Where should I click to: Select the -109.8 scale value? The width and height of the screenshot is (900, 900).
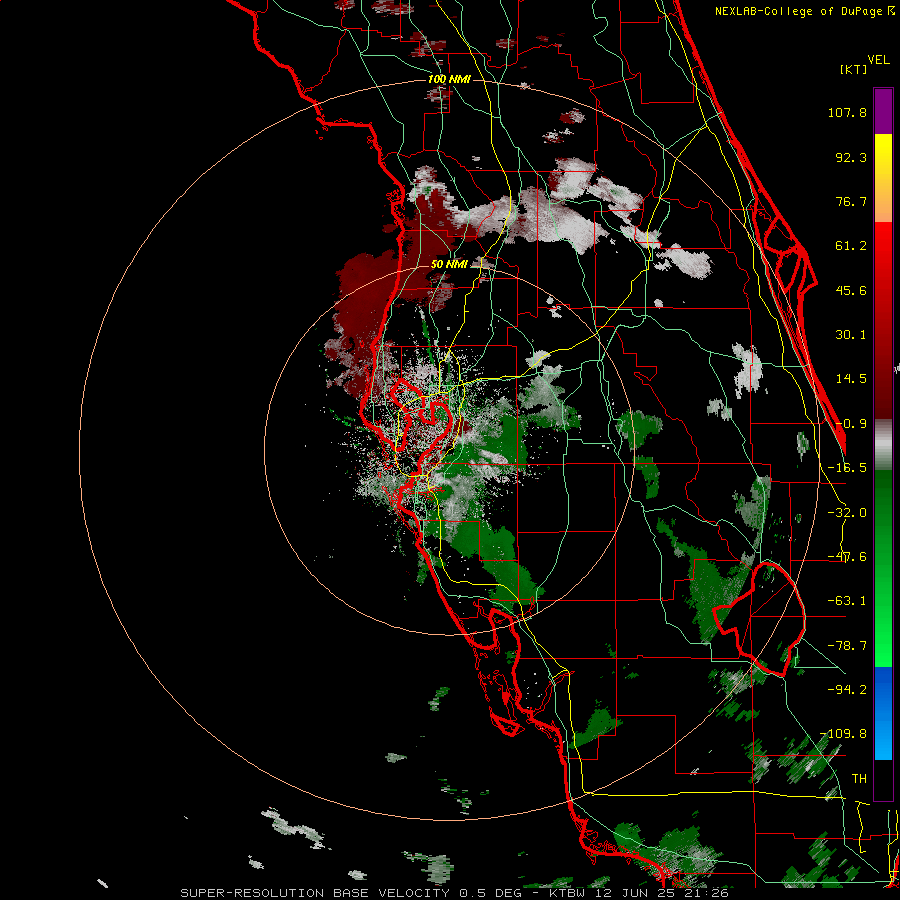[x=844, y=734]
